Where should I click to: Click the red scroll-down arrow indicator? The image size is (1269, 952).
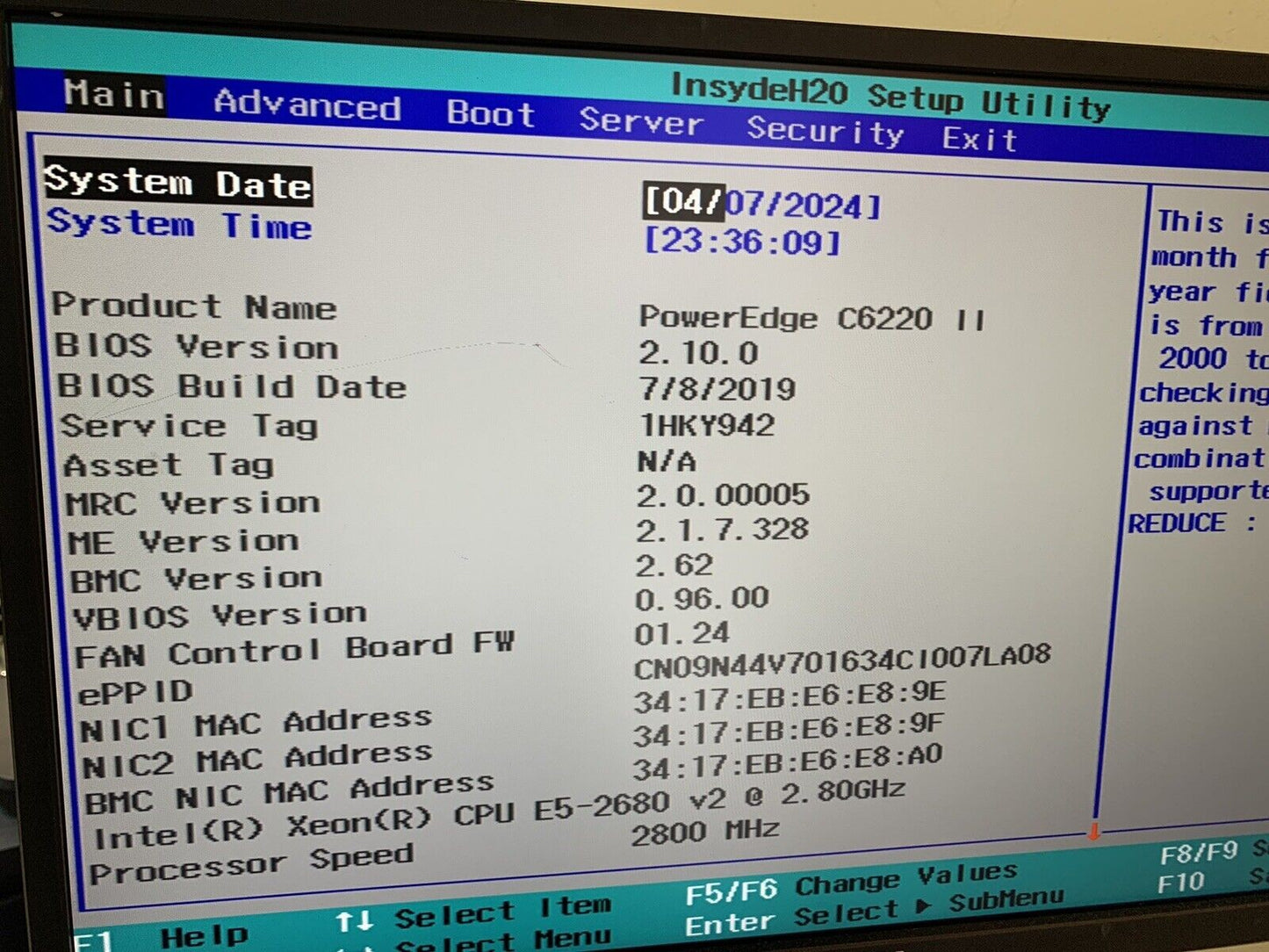[x=1094, y=831]
